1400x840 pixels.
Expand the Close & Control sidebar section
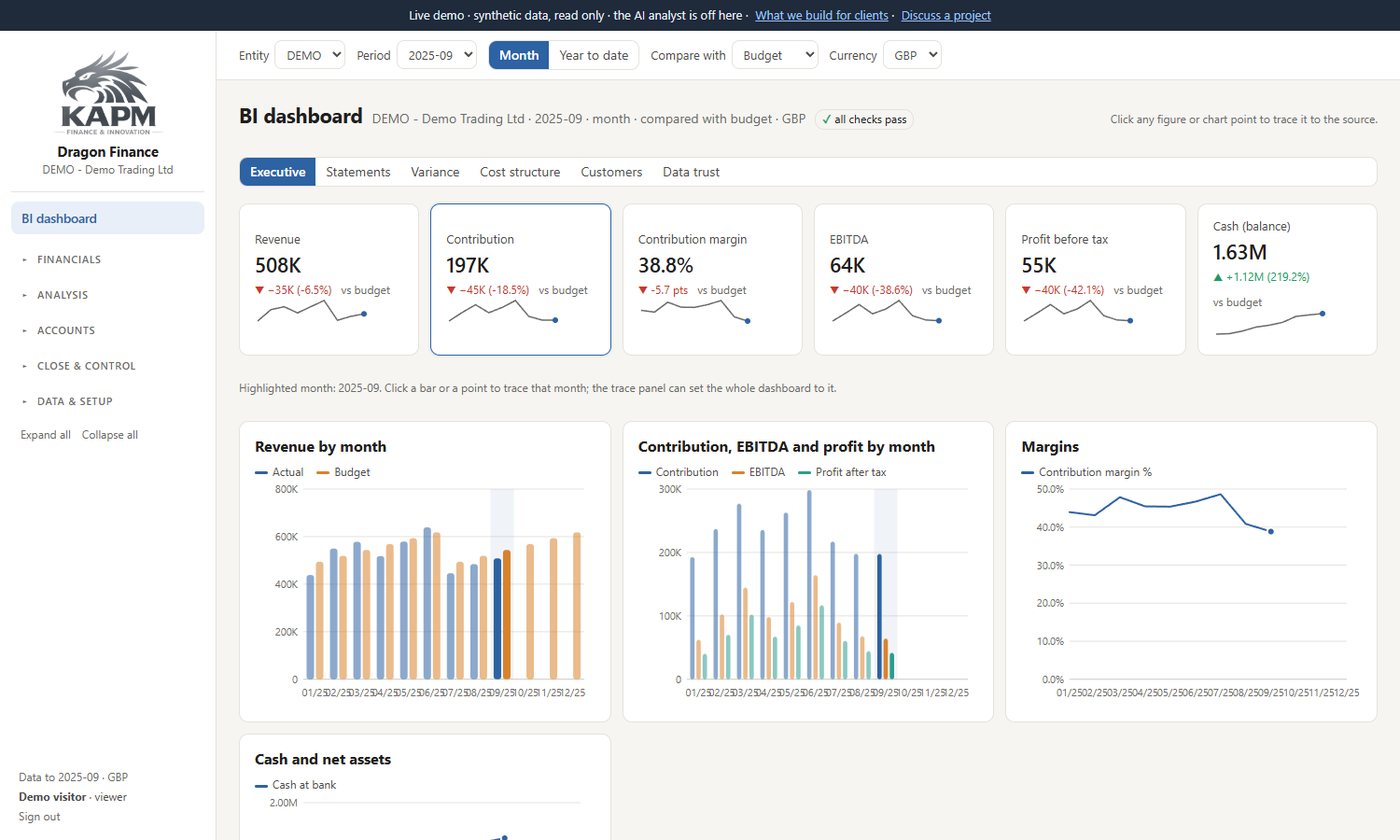(108, 366)
